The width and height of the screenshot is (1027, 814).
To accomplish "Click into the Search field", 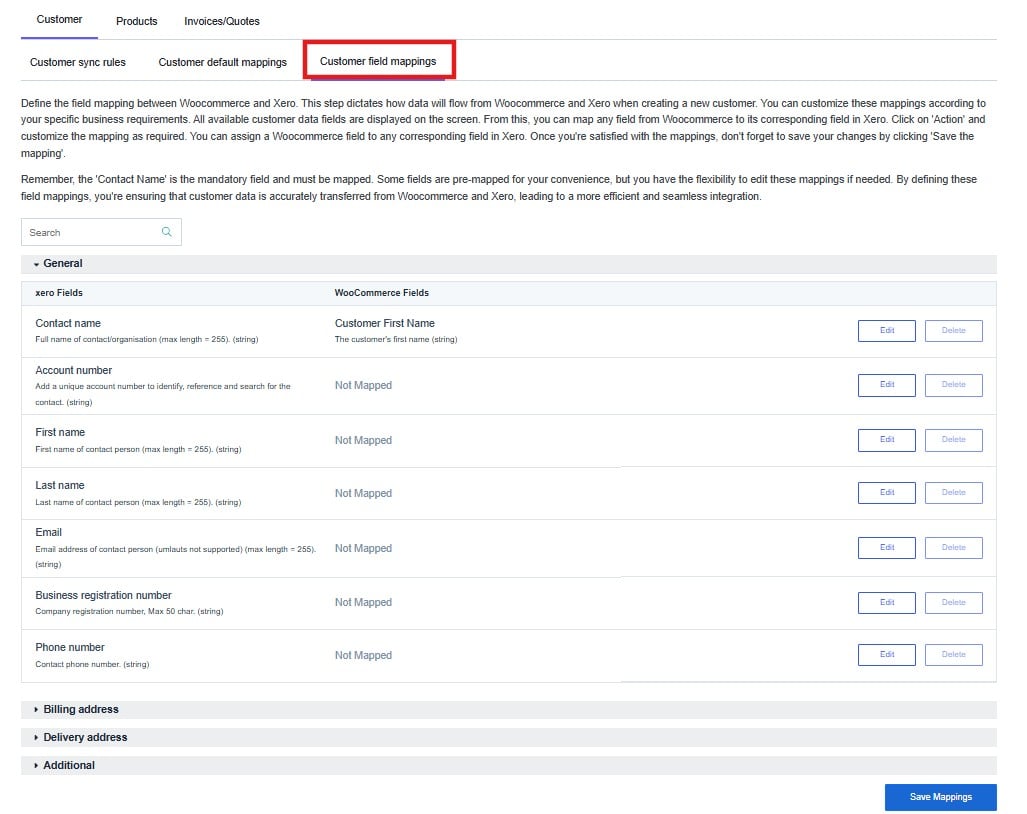I will coord(101,232).
